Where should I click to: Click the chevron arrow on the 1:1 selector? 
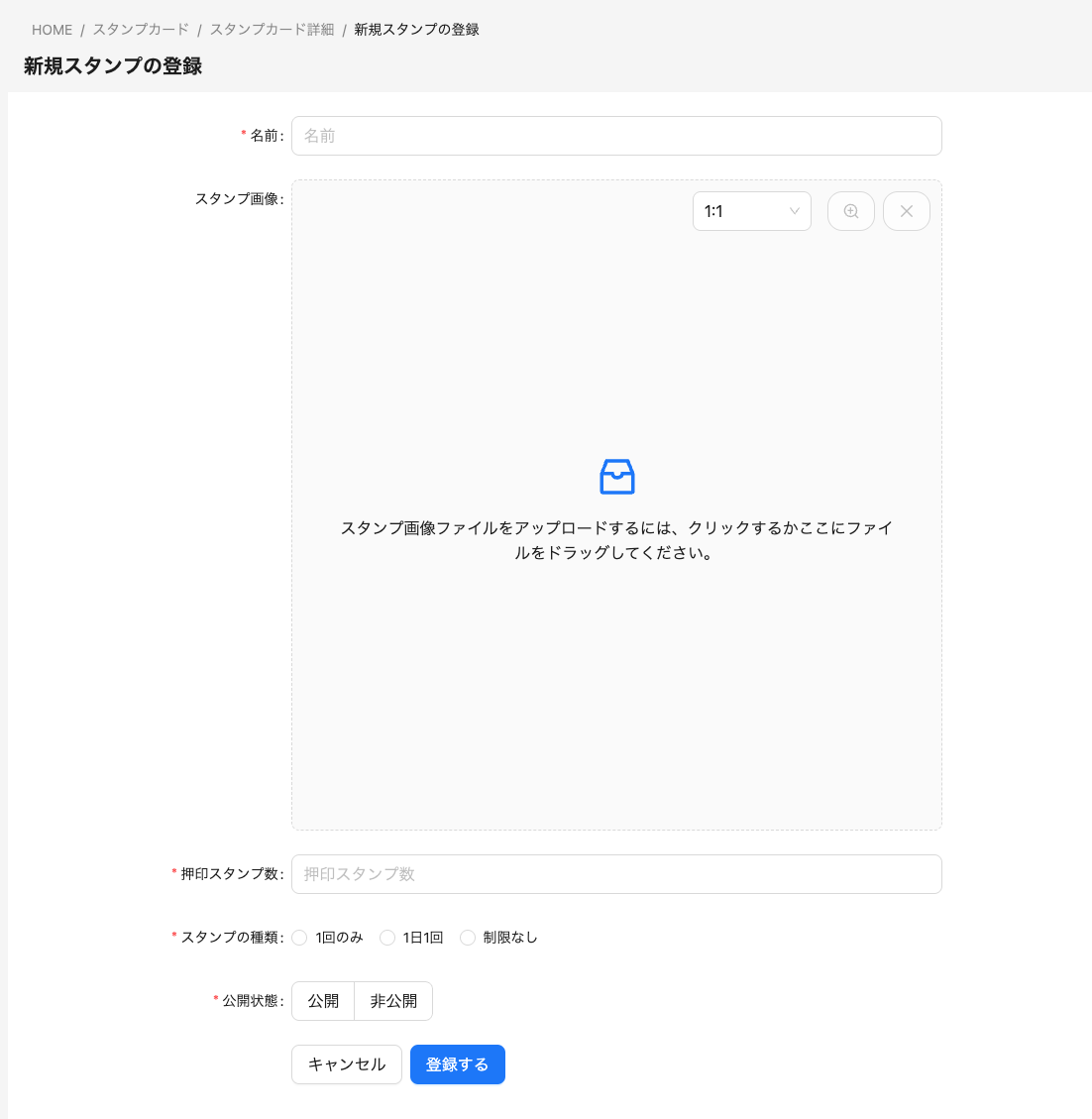[794, 211]
